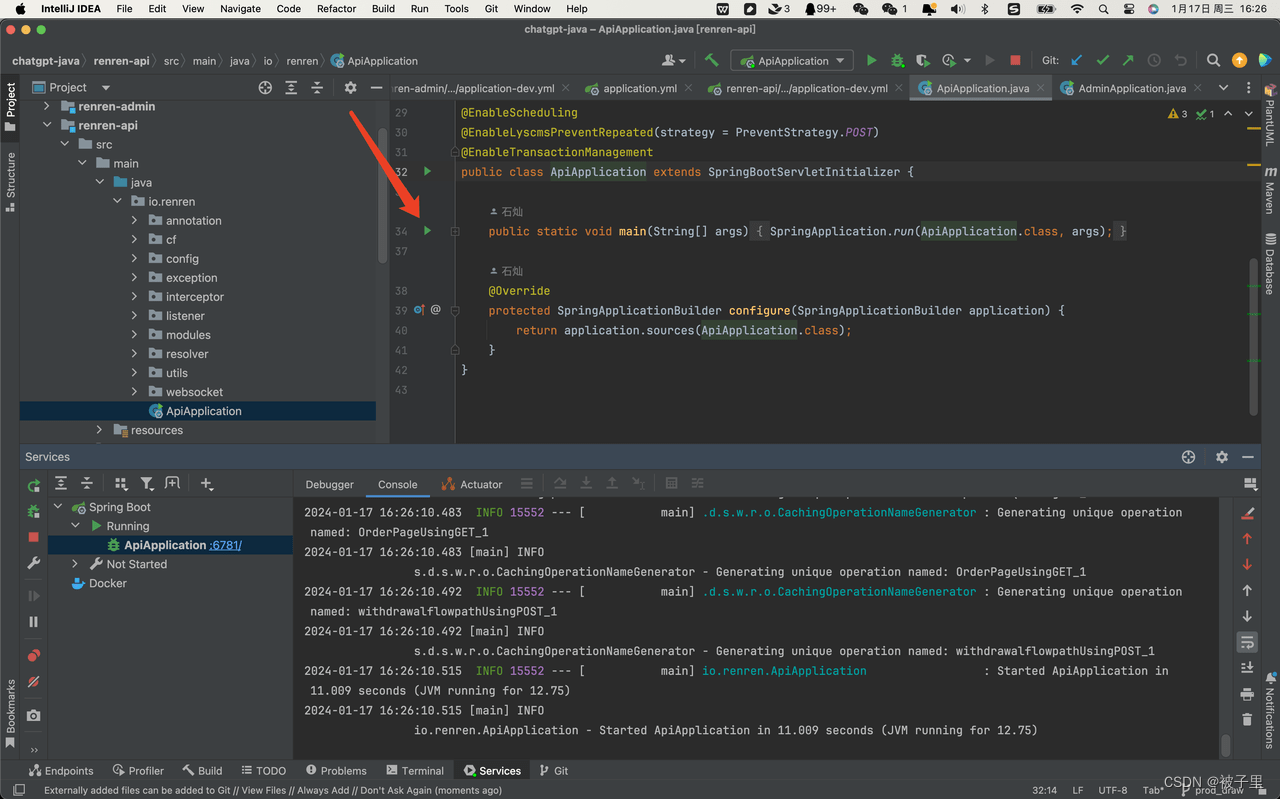This screenshot has height=799, width=1280.
Task: Toggle Database tool window on right stripe
Action: [1270, 264]
